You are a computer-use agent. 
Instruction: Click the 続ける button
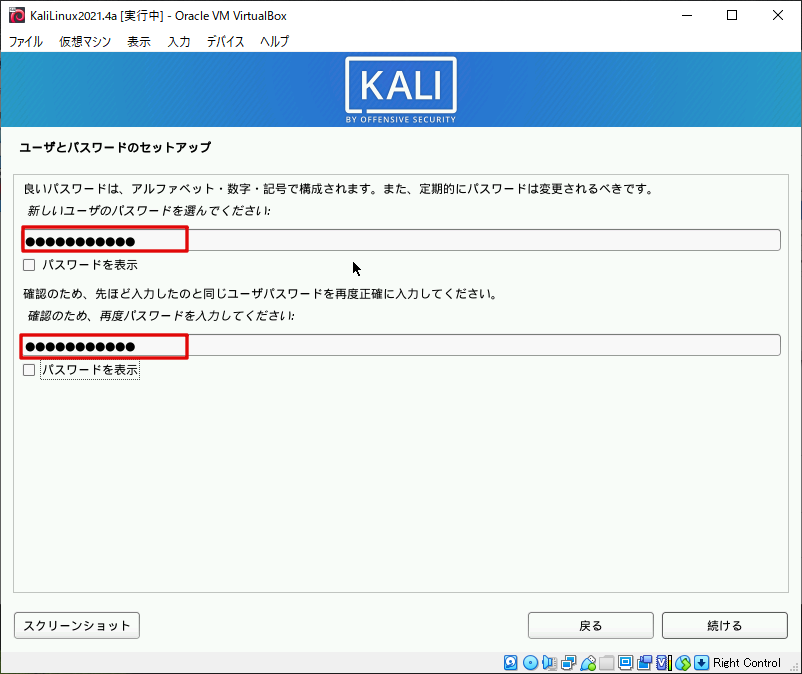[725, 625]
